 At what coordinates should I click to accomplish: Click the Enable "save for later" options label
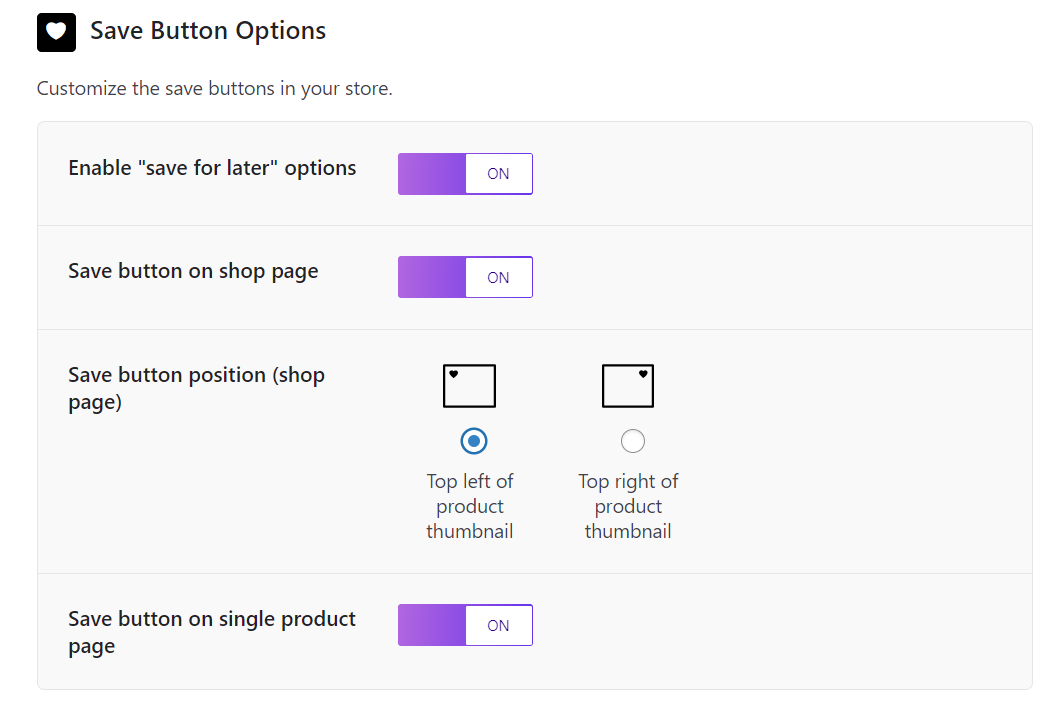coord(212,168)
